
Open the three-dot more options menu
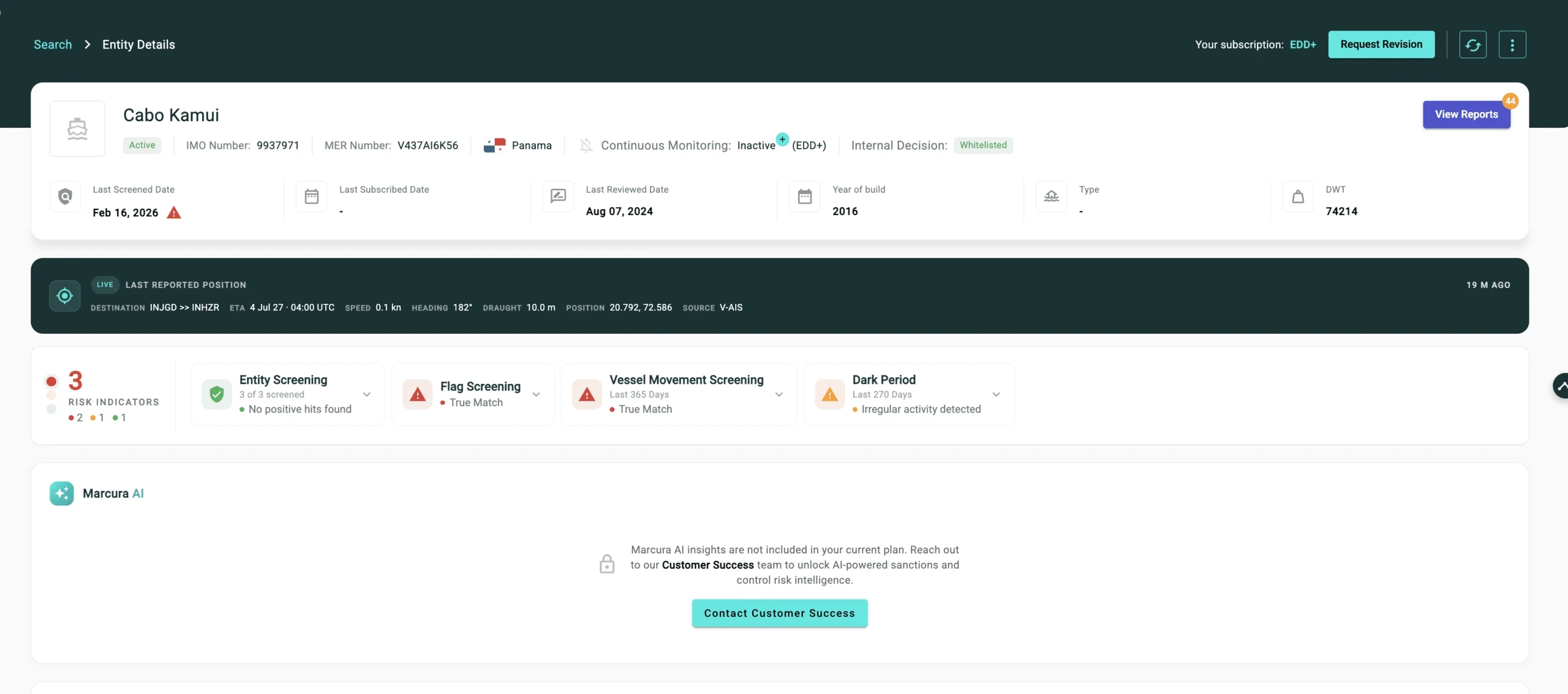point(1512,45)
